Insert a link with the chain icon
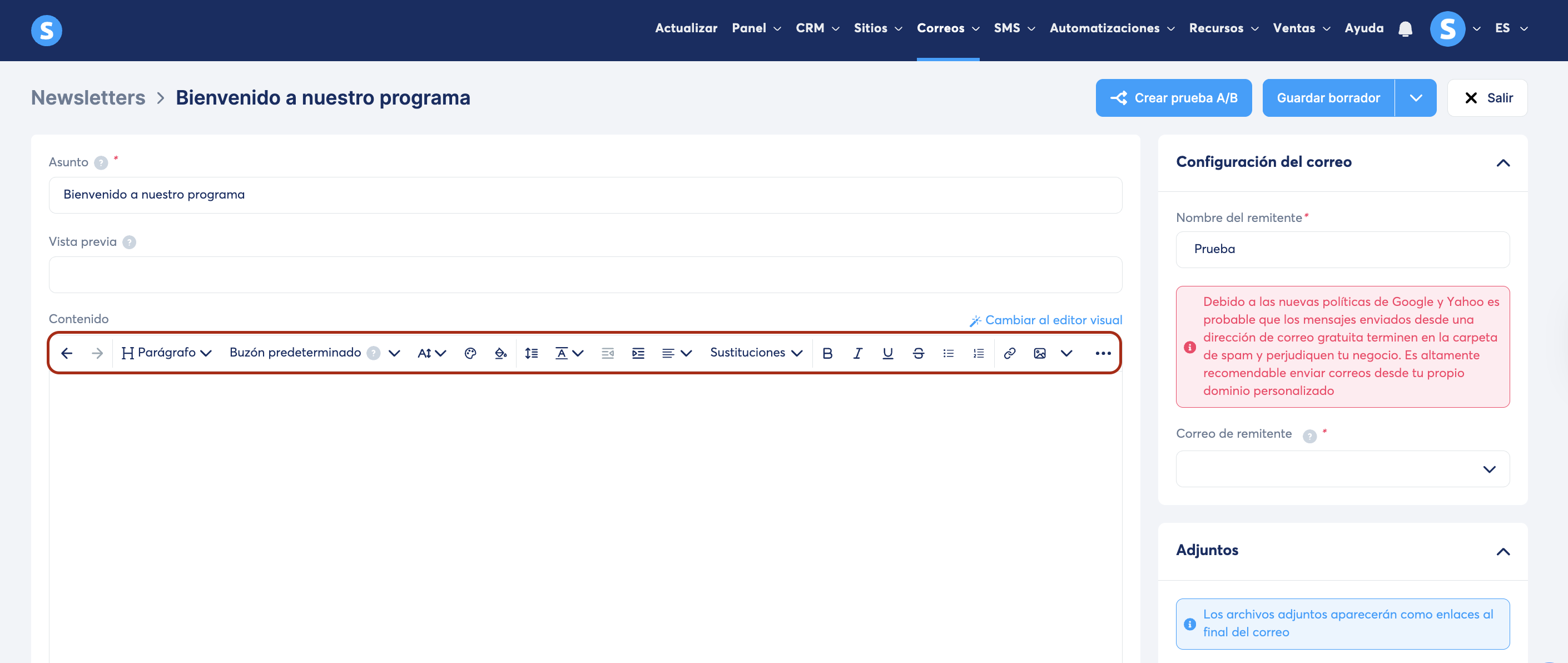Image resolution: width=1568 pixels, height=663 pixels. click(x=1009, y=353)
